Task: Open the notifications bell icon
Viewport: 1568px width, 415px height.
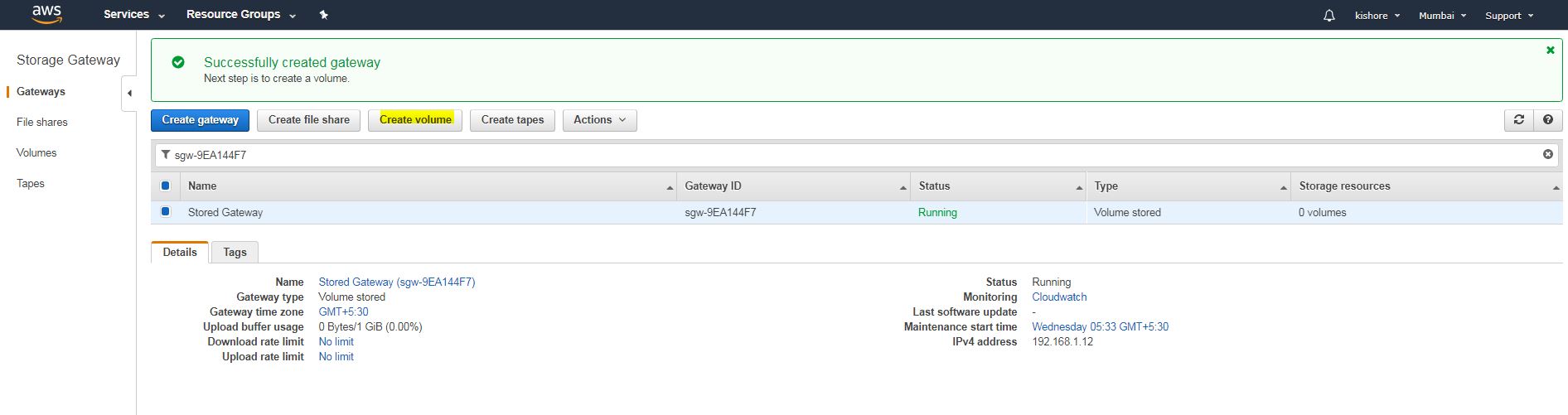Action: coord(1328,16)
